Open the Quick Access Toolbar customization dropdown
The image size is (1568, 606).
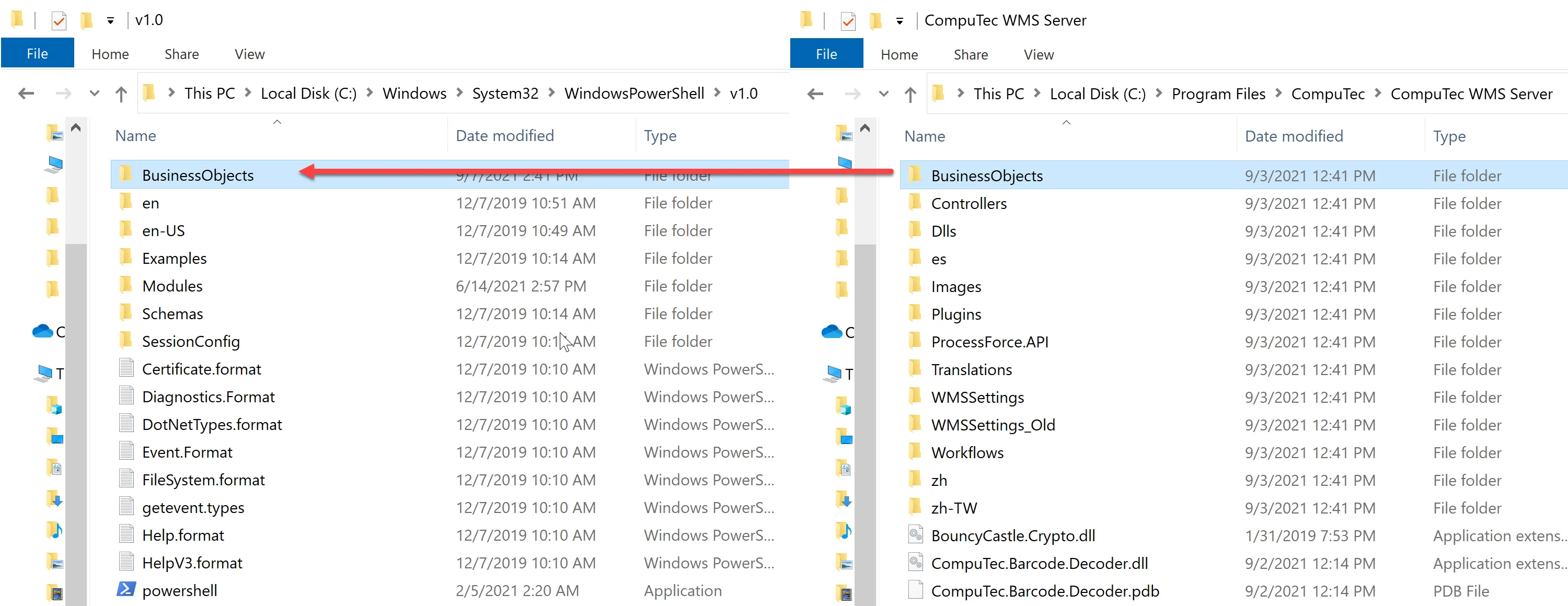pos(110,20)
